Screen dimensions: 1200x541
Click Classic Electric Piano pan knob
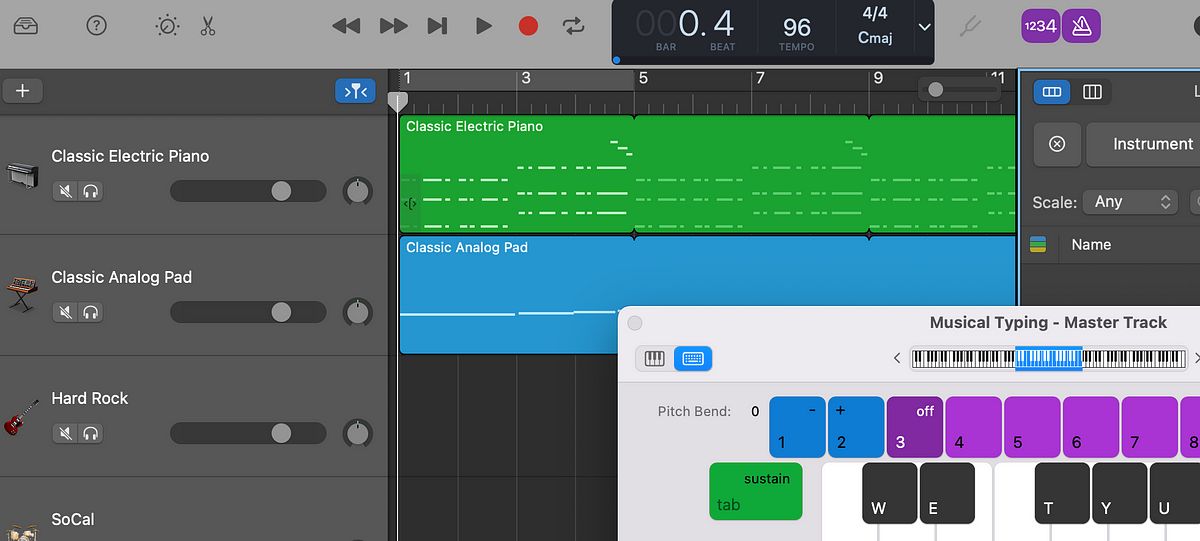click(x=357, y=191)
